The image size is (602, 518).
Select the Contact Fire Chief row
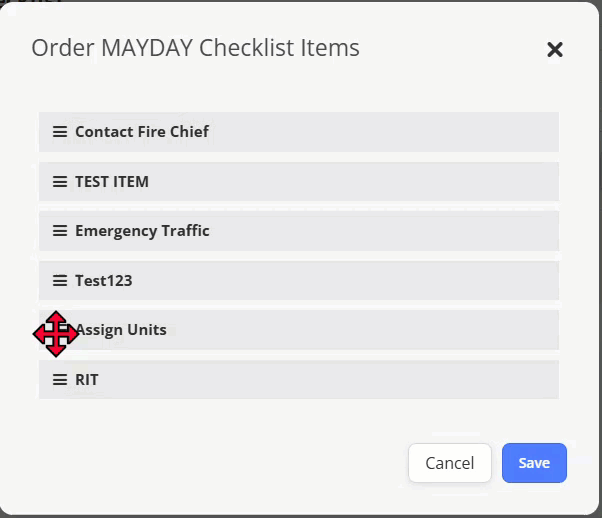299,132
